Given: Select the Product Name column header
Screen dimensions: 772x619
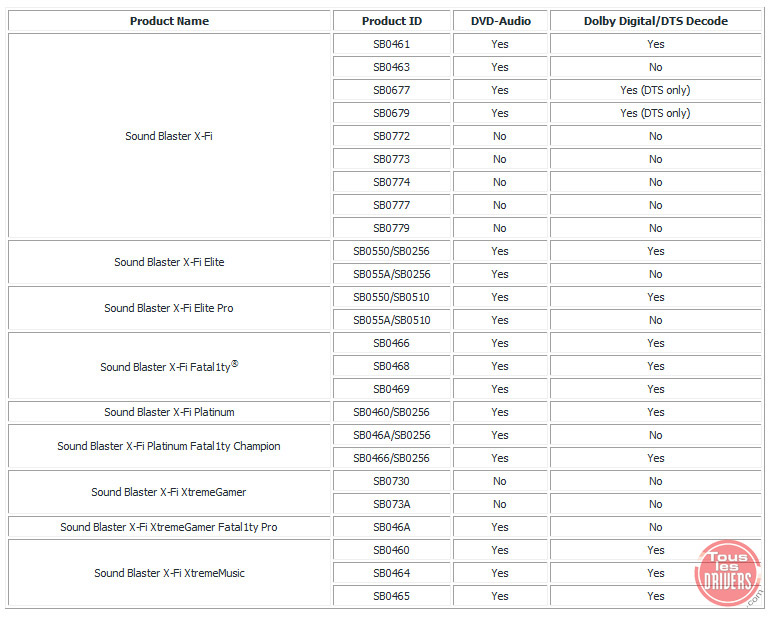Looking at the screenshot, I should (169, 21).
